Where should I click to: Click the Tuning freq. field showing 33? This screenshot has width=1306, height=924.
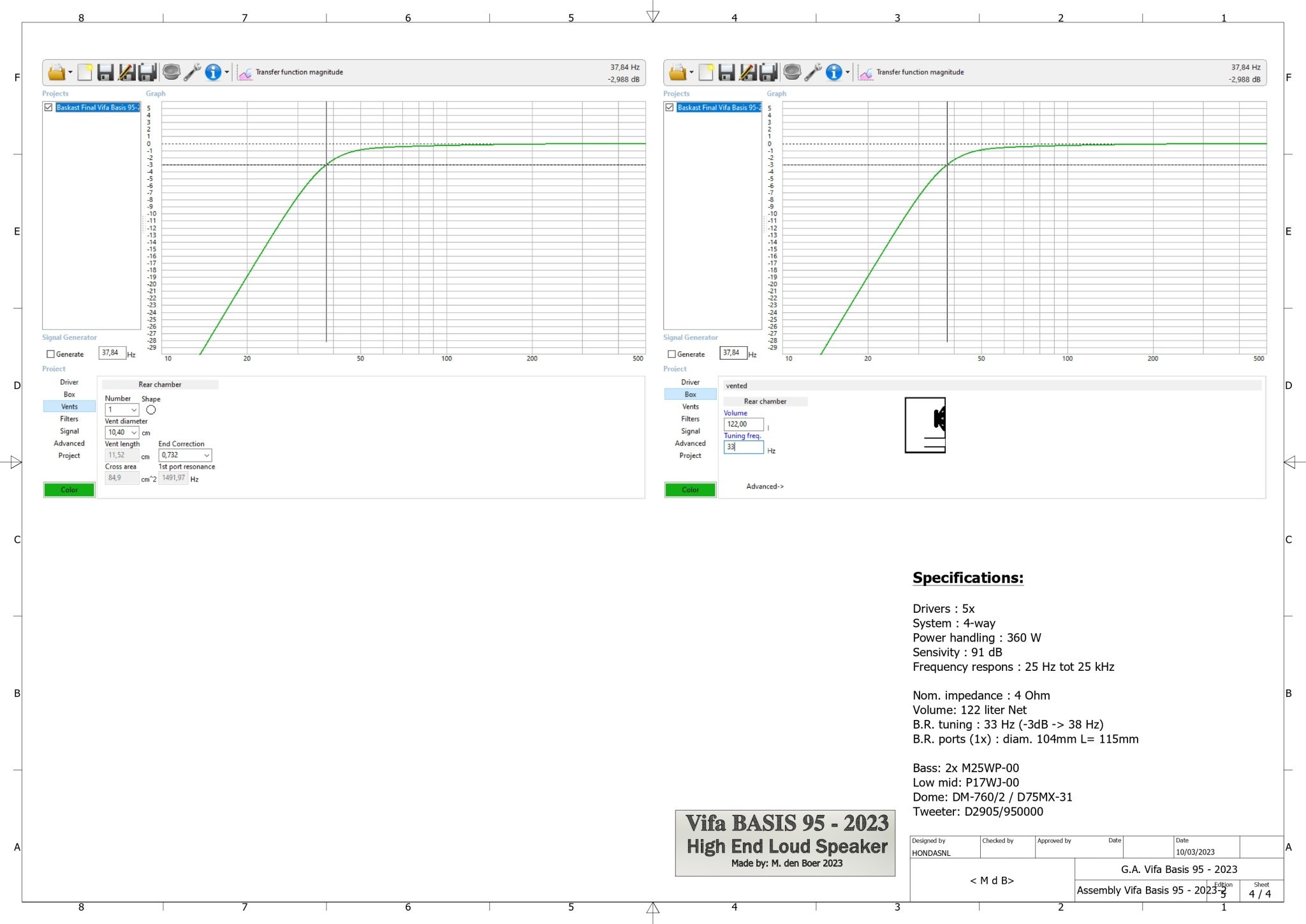tap(744, 447)
